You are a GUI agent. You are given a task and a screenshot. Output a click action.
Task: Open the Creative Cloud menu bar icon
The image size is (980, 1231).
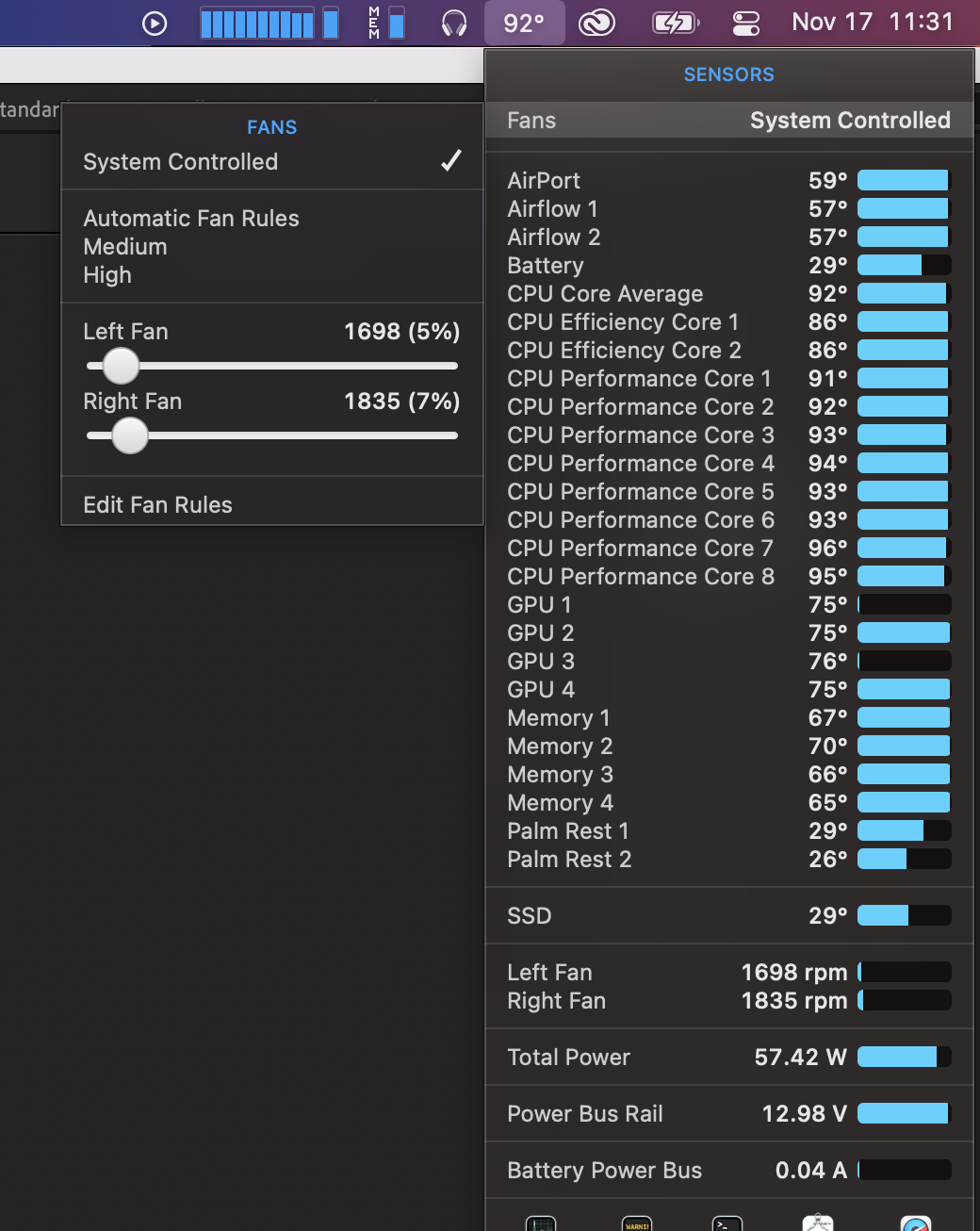click(596, 24)
